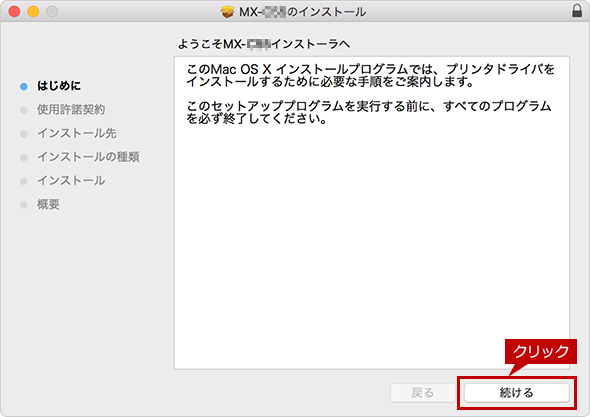Select the インストール先 step label
Screen dimensions: 590x417
(77, 133)
